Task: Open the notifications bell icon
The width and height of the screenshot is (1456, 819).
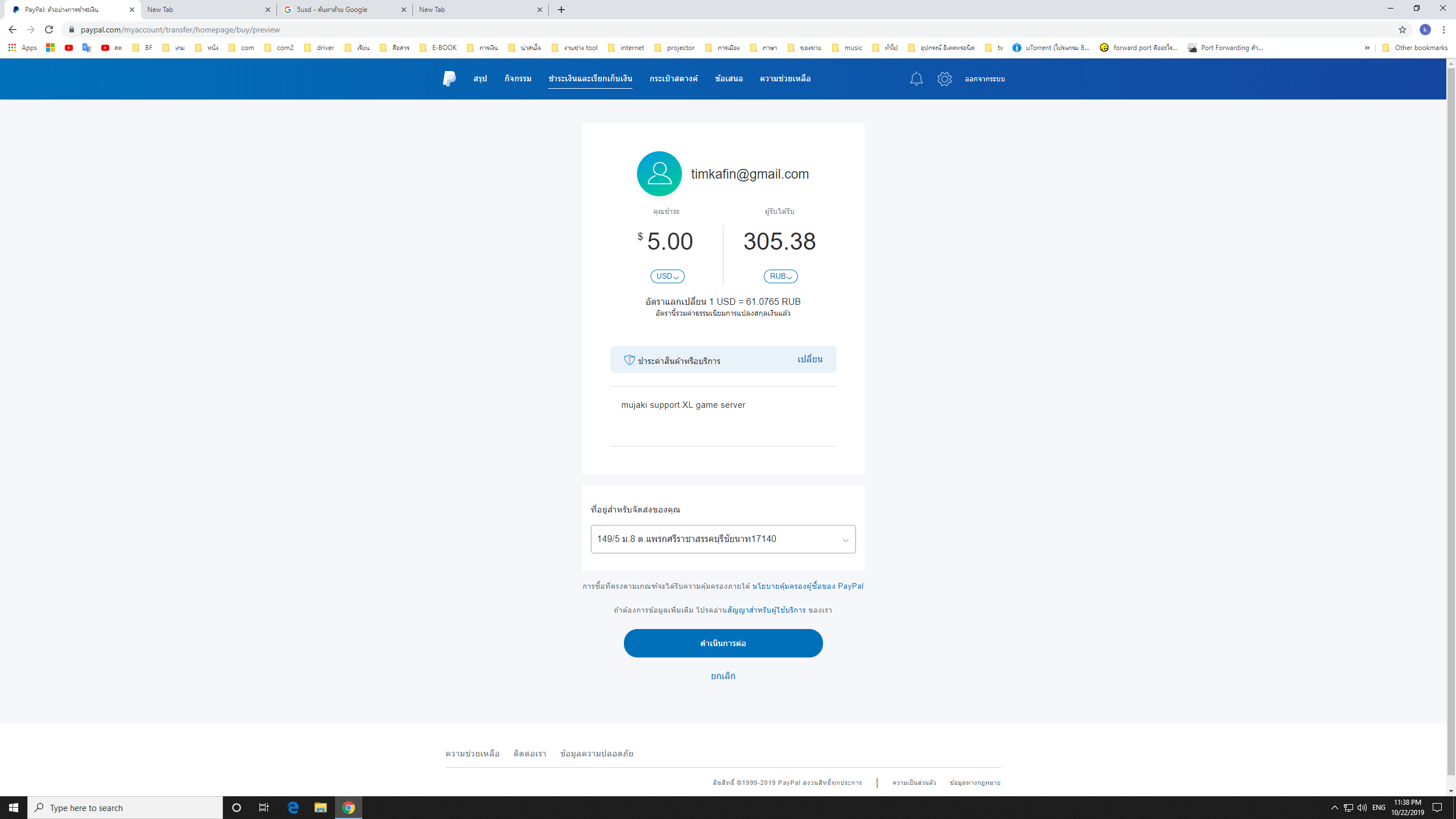Action: pos(916,78)
